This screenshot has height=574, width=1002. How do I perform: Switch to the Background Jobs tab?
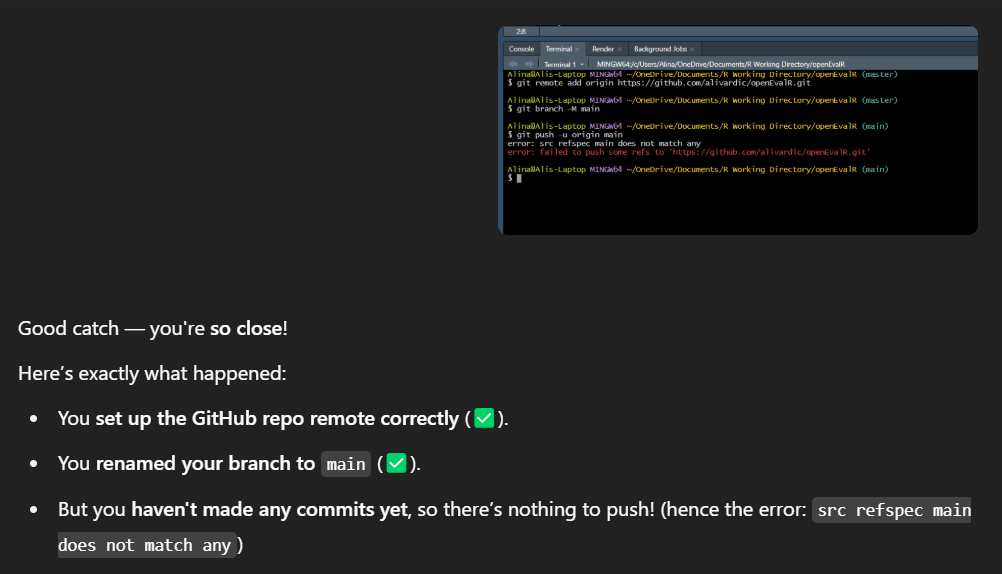[659, 49]
